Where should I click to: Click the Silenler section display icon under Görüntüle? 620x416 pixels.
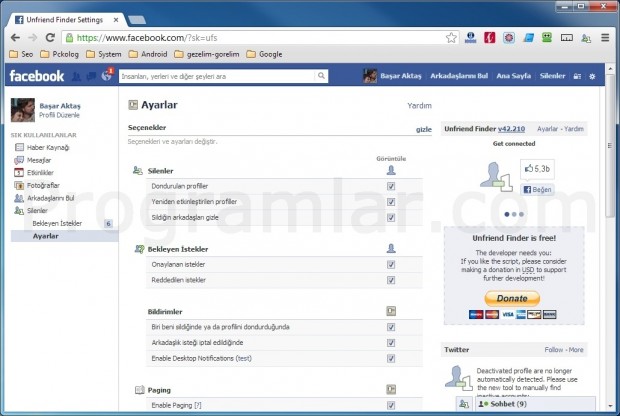391,170
